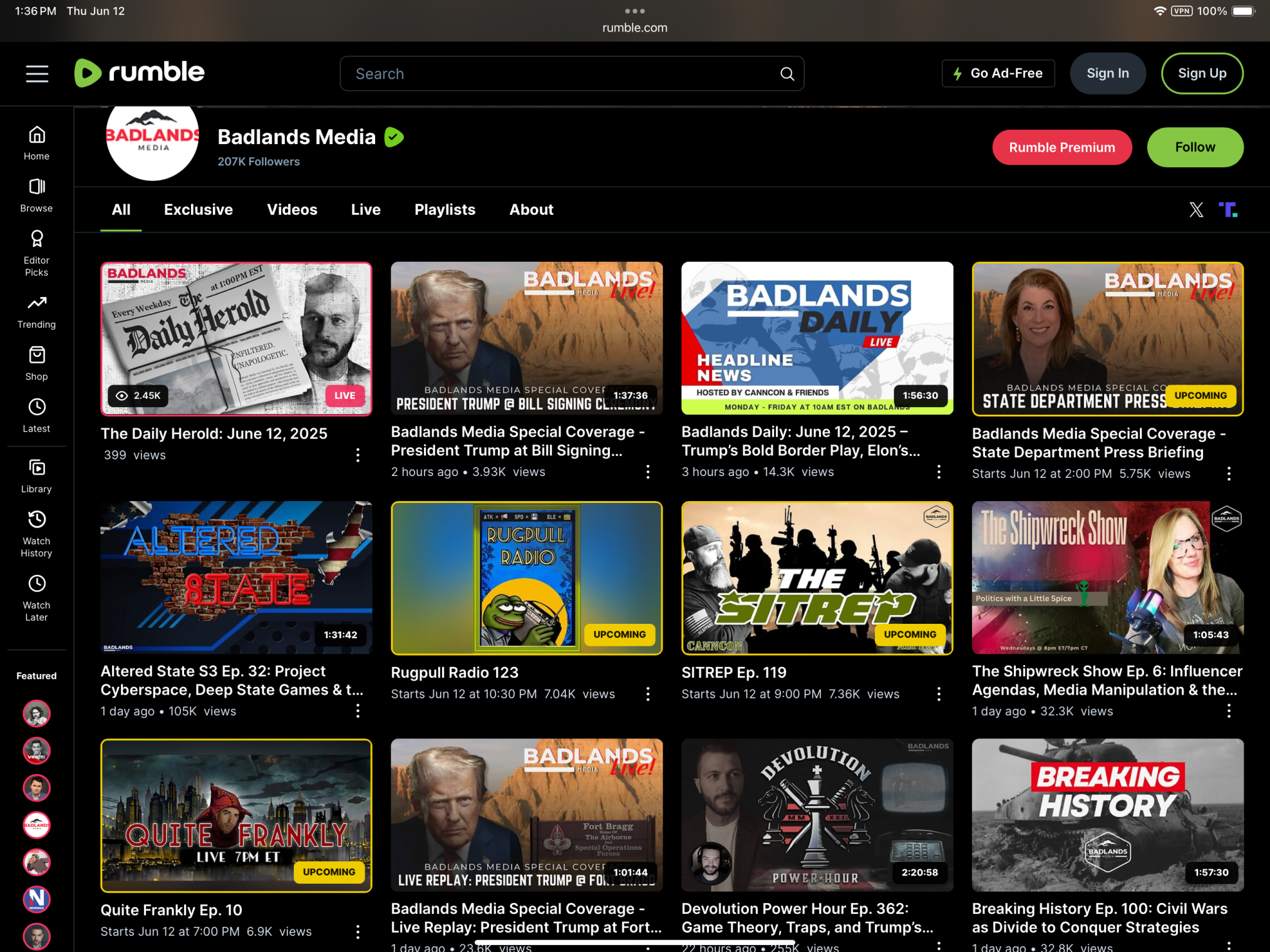Click the search magnifier icon
Image resolution: width=1270 pixels, height=952 pixels.
coord(787,74)
